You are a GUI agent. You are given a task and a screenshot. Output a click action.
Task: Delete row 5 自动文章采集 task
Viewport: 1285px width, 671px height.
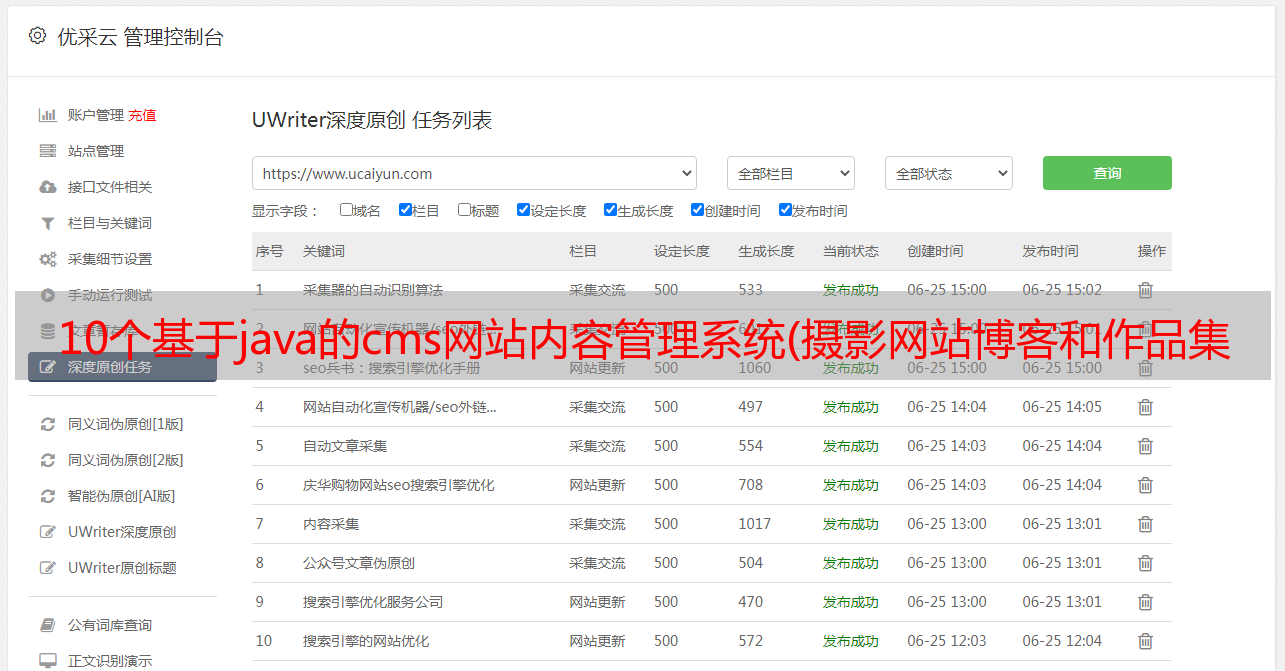point(1146,446)
